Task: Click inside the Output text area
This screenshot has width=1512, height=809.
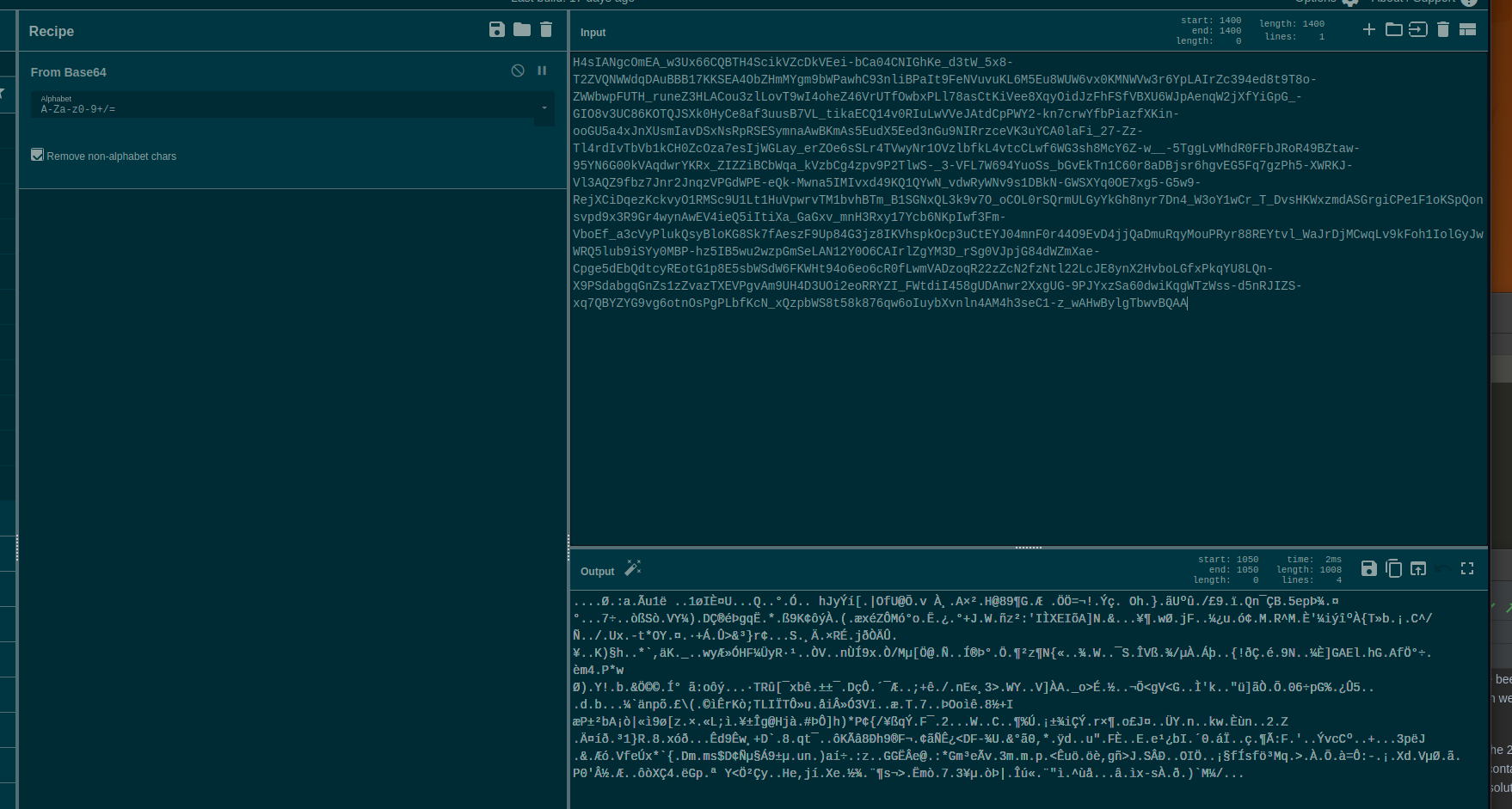Action: pos(1028,698)
